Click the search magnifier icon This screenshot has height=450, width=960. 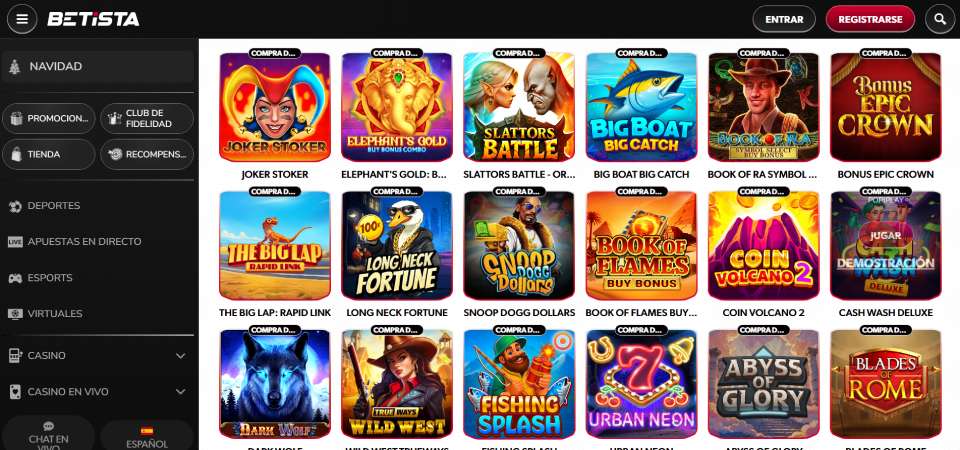(x=940, y=19)
